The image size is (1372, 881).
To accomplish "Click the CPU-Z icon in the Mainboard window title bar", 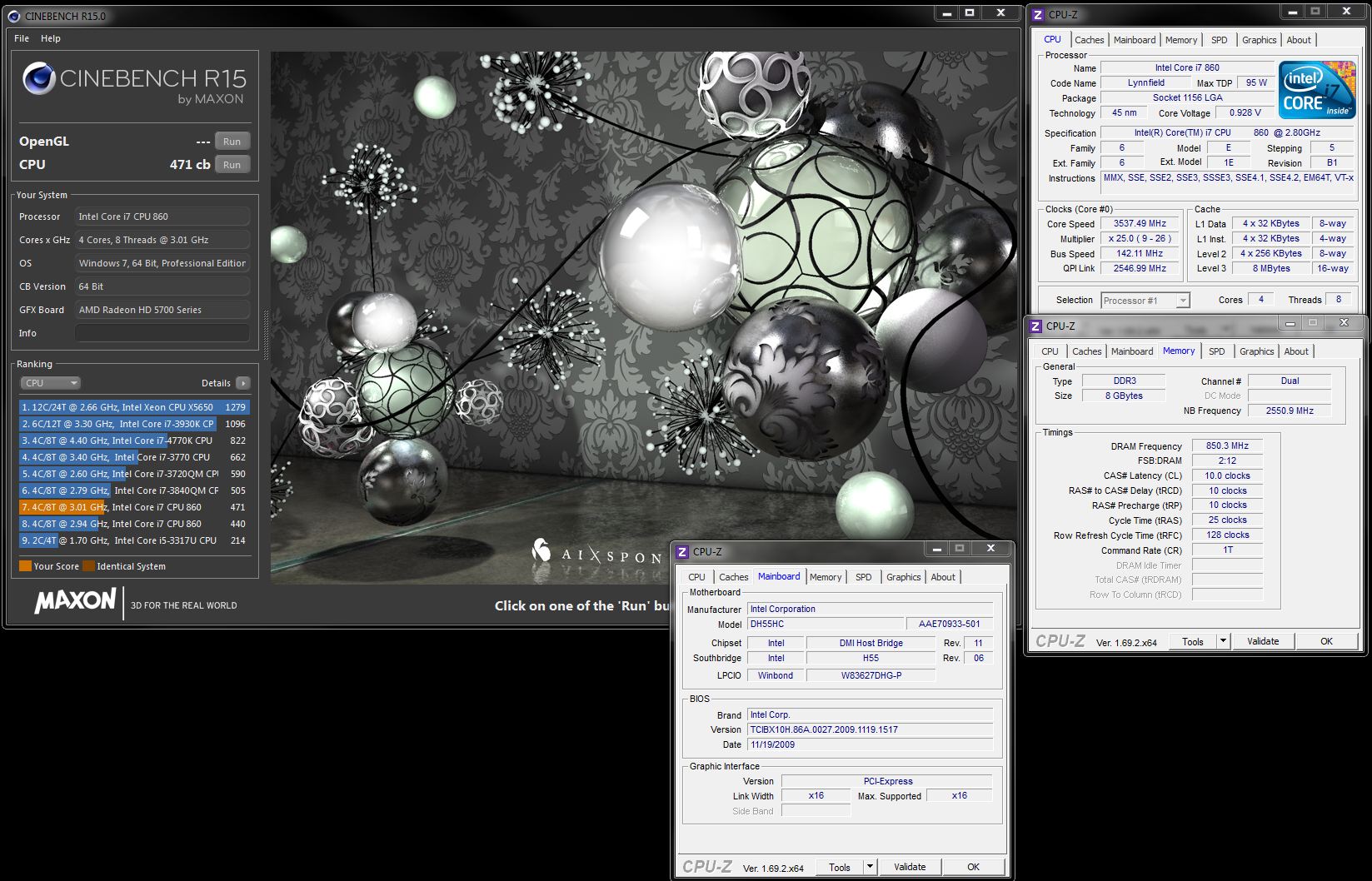I will point(682,551).
